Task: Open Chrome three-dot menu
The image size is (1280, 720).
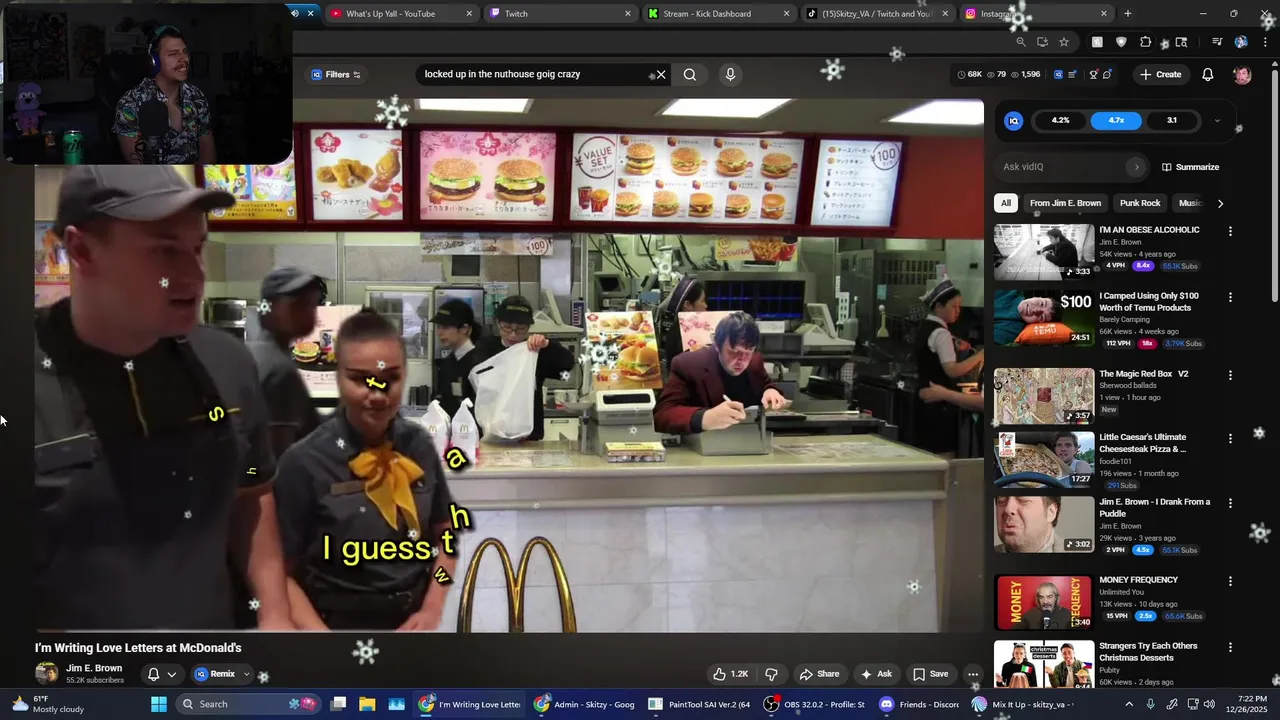Action: [1264, 42]
